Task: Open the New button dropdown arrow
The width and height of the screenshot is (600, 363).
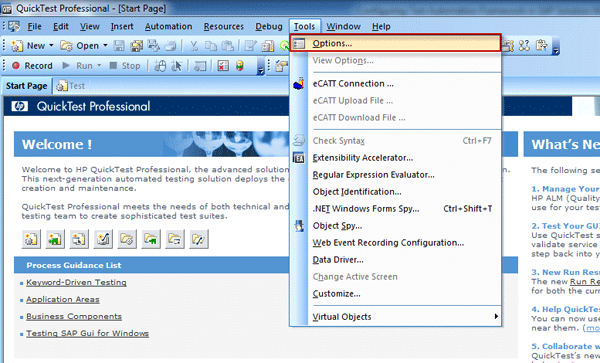Action: click(x=51, y=46)
